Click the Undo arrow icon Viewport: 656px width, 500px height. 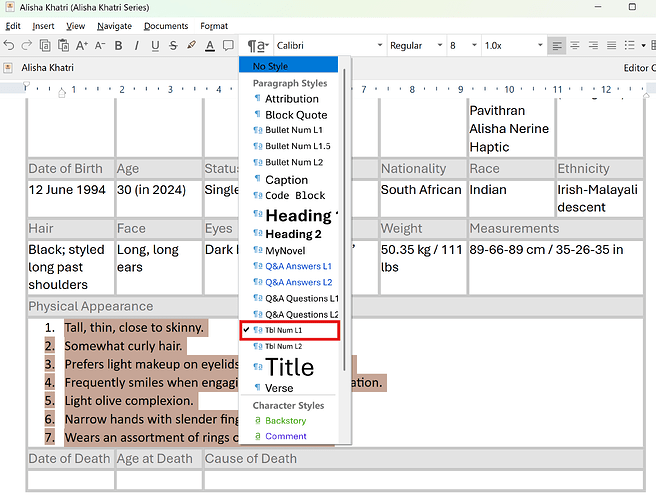coord(9,45)
